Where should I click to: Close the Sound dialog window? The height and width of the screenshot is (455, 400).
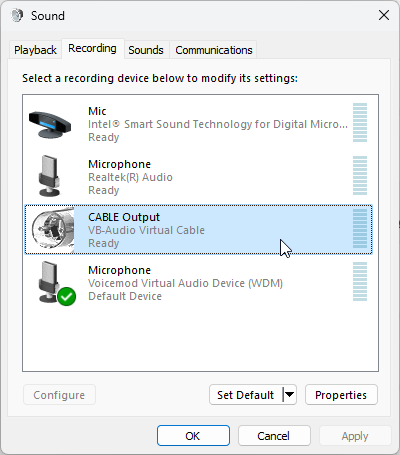point(384,15)
